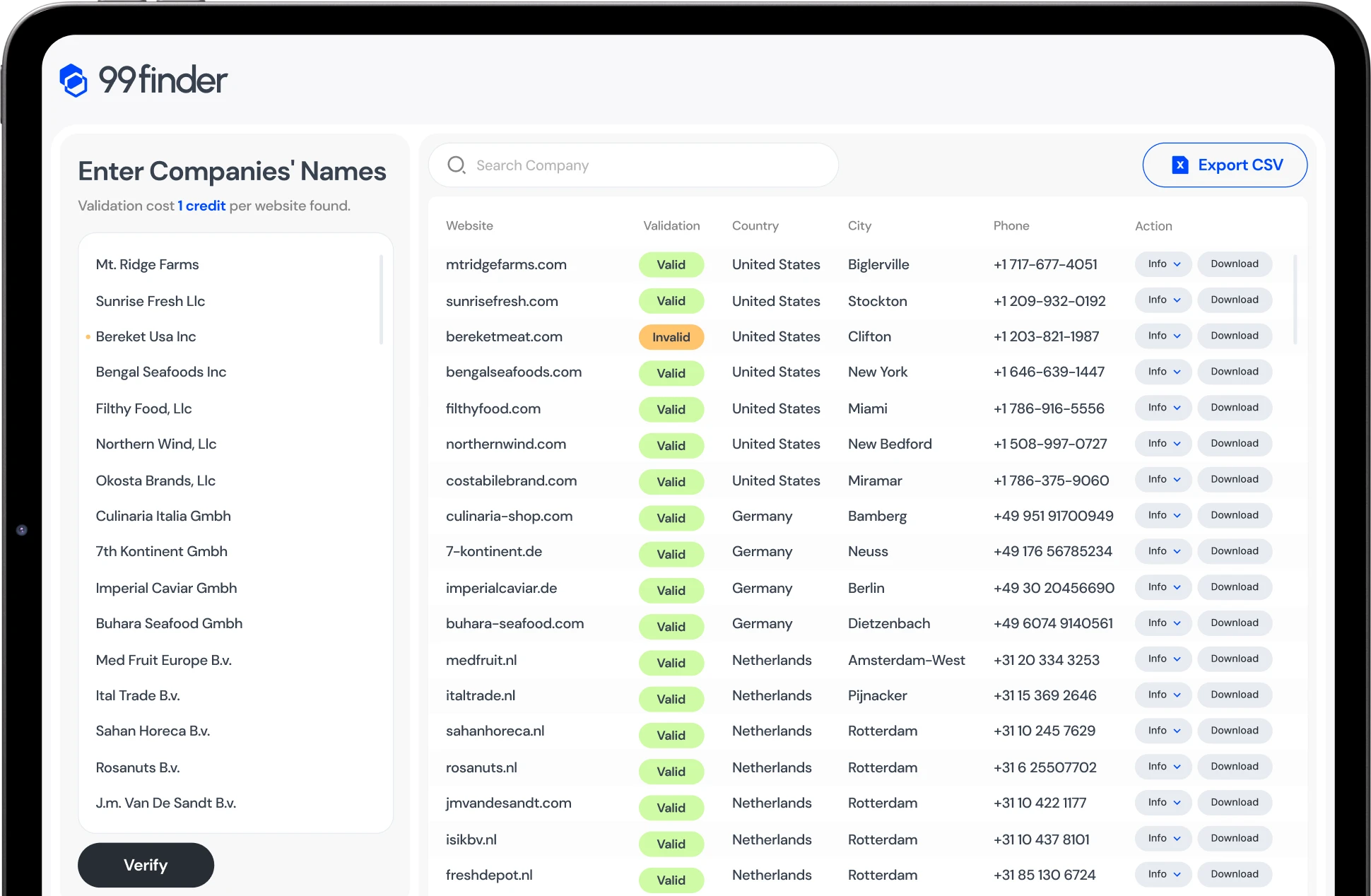Click the Valid badge for imperialcaviar.de
1371x896 pixels.
(x=671, y=590)
